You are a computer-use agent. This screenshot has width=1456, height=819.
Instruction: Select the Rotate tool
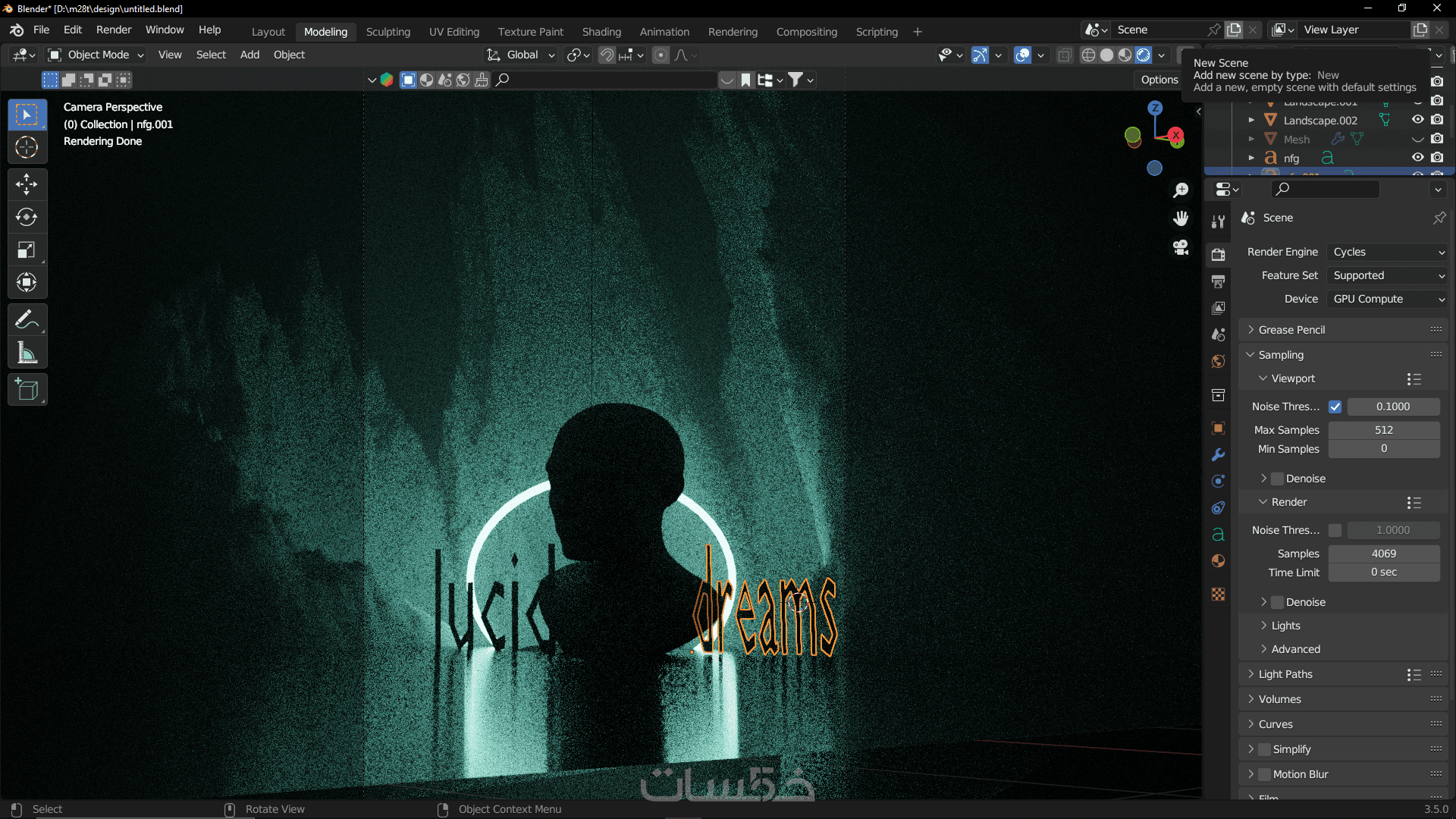[27, 218]
